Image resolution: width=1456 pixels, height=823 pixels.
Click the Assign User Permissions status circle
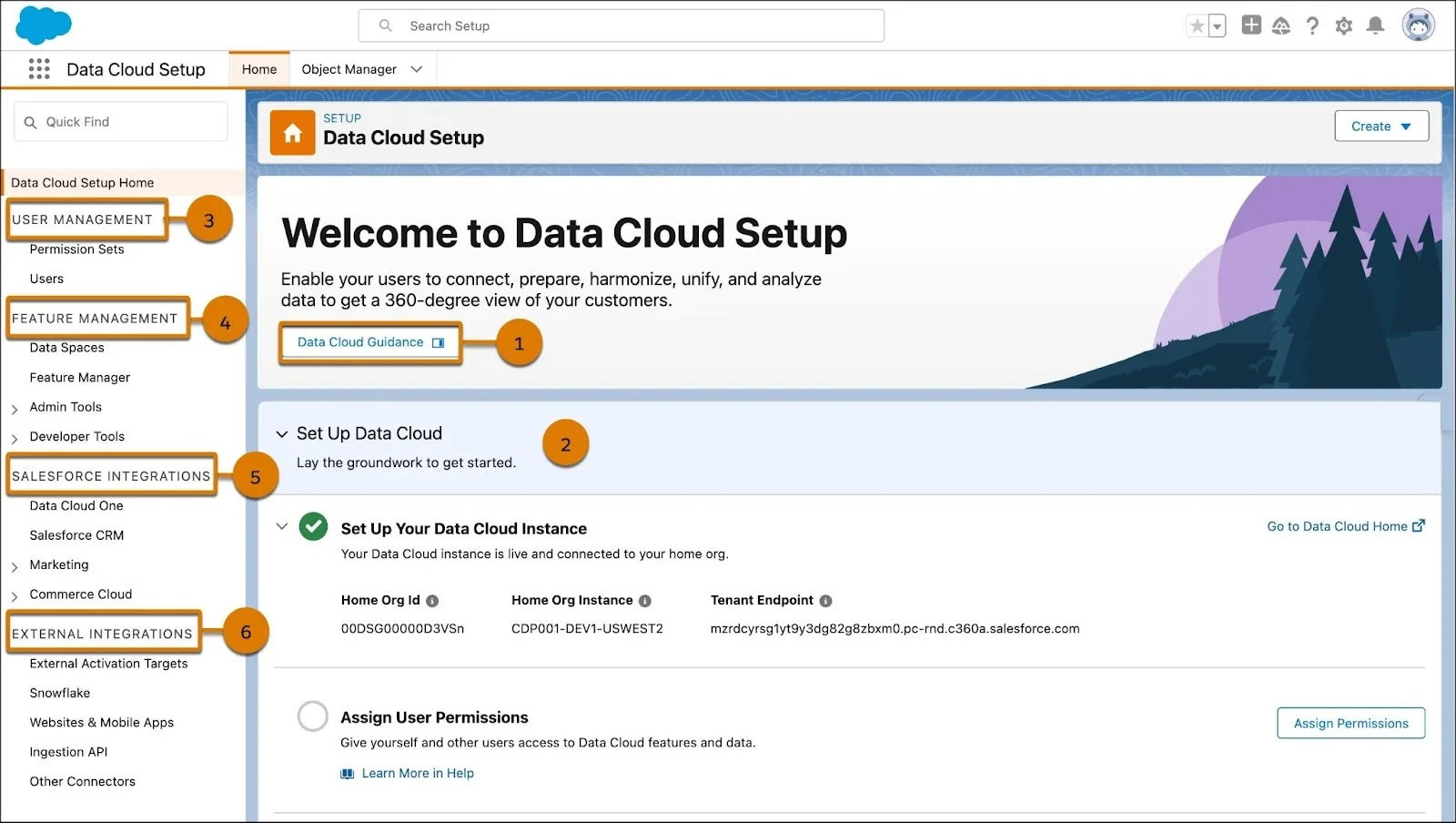pos(312,716)
